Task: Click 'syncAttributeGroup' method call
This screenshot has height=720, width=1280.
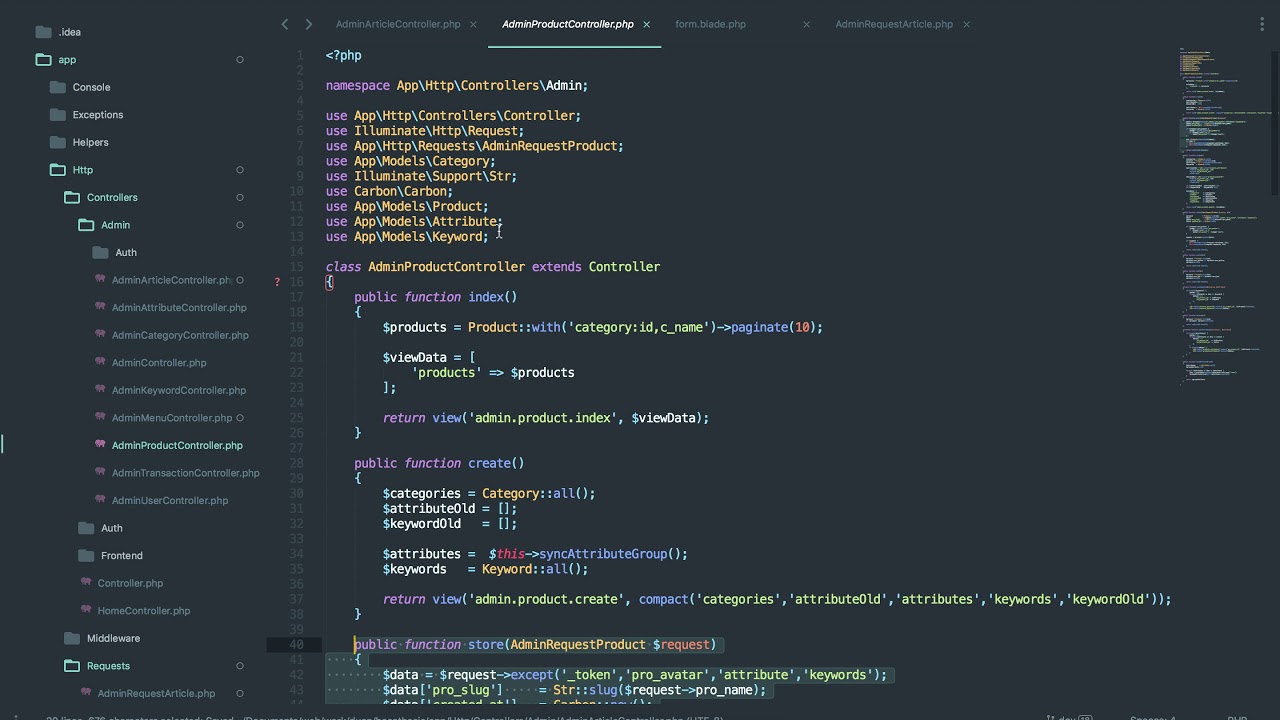Action: [603, 554]
